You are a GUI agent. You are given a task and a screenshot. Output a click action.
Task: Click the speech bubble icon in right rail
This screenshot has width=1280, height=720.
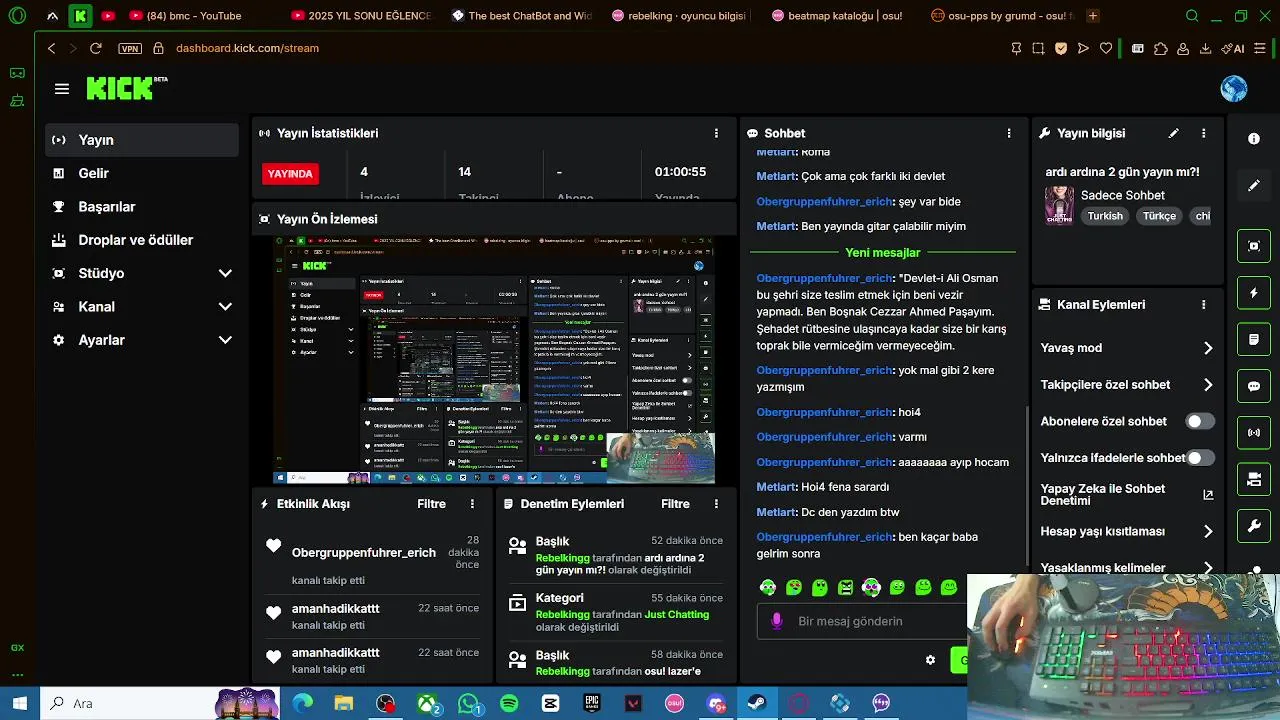coord(1254,386)
